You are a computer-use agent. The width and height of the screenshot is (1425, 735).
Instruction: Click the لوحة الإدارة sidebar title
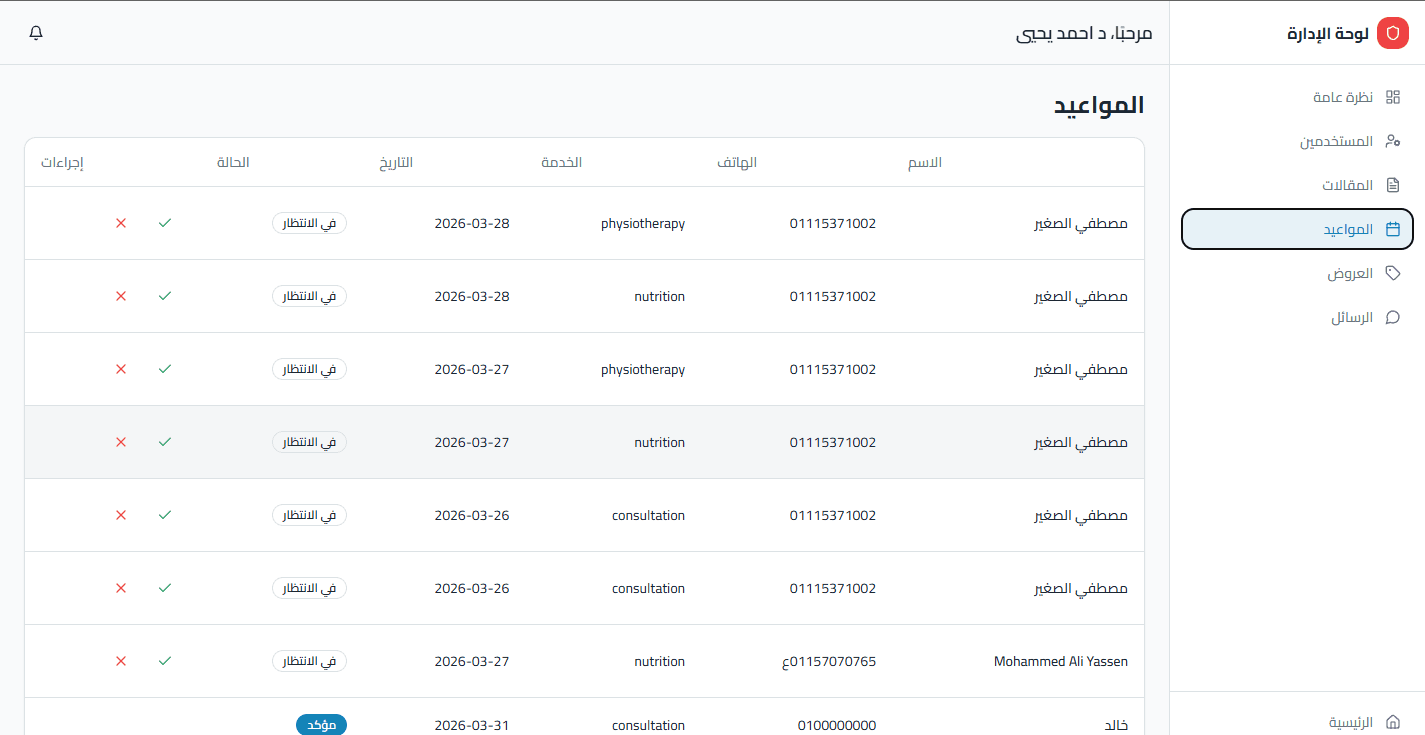pyautogui.click(x=1328, y=33)
